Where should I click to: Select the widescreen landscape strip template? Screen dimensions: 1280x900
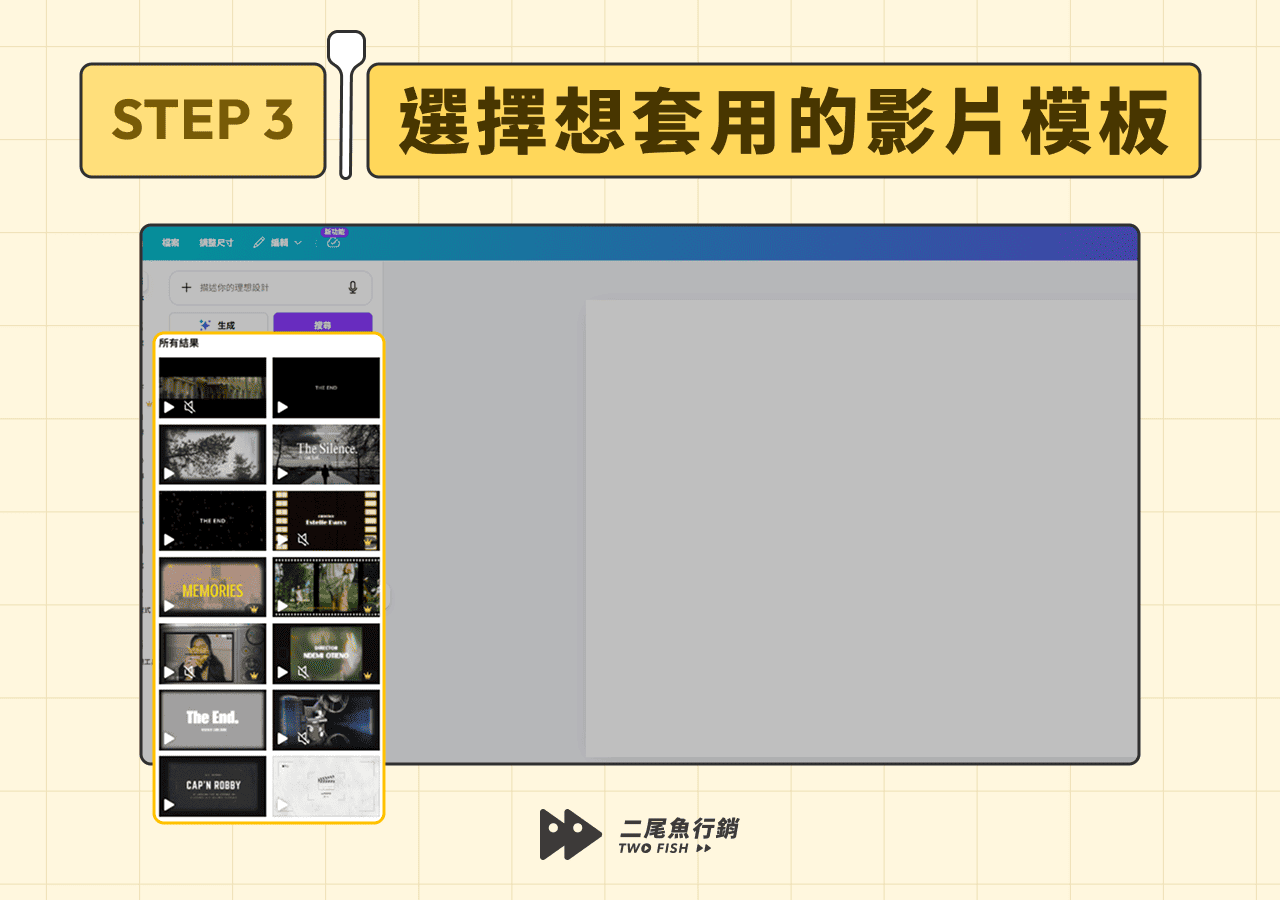pos(213,388)
